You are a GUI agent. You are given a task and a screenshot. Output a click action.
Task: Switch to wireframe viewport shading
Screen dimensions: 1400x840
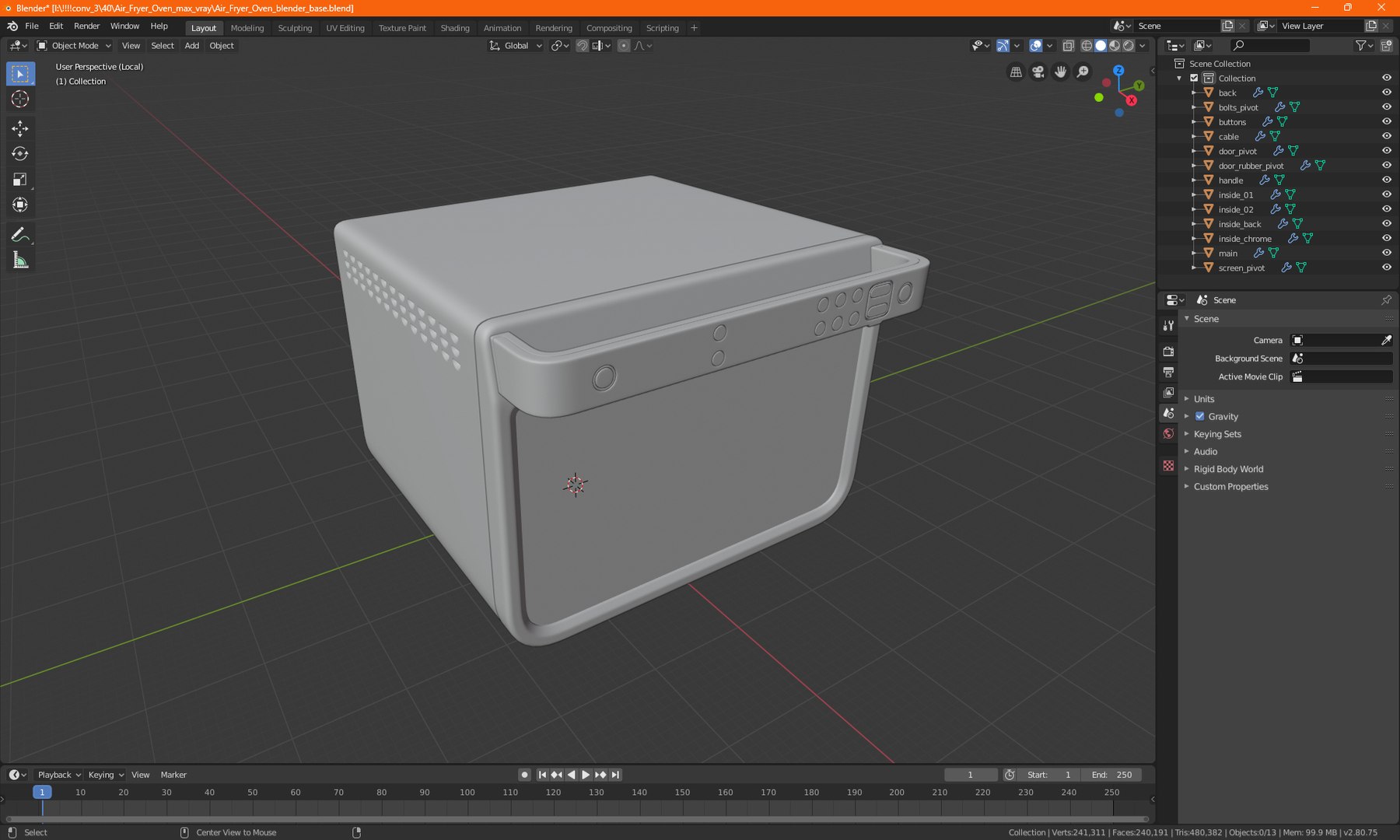1087,46
